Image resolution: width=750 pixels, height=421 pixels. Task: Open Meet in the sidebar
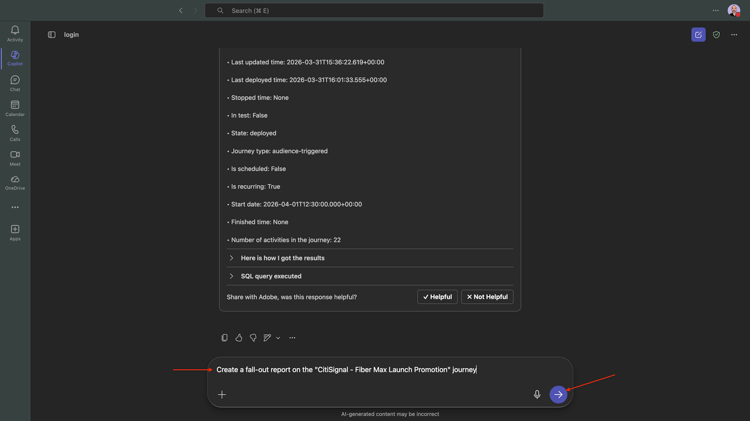pos(15,158)
